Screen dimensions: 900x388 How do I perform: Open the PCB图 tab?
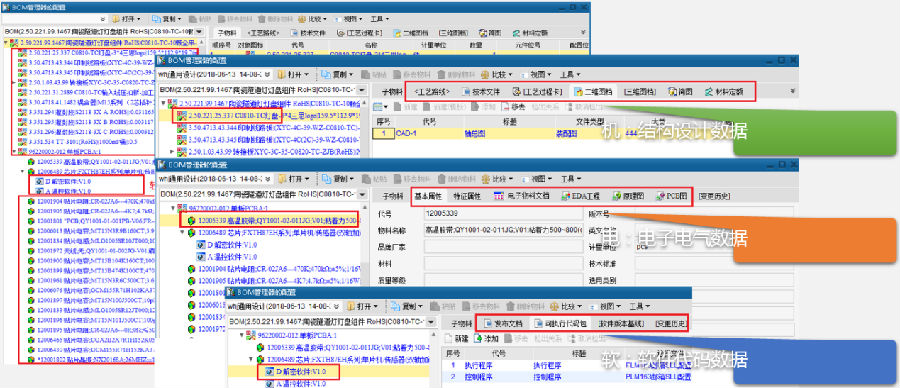pos(671,196)
